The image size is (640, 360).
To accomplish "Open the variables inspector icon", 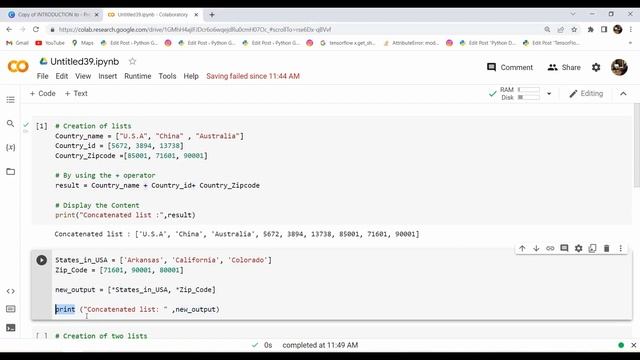I will point(11,147).
